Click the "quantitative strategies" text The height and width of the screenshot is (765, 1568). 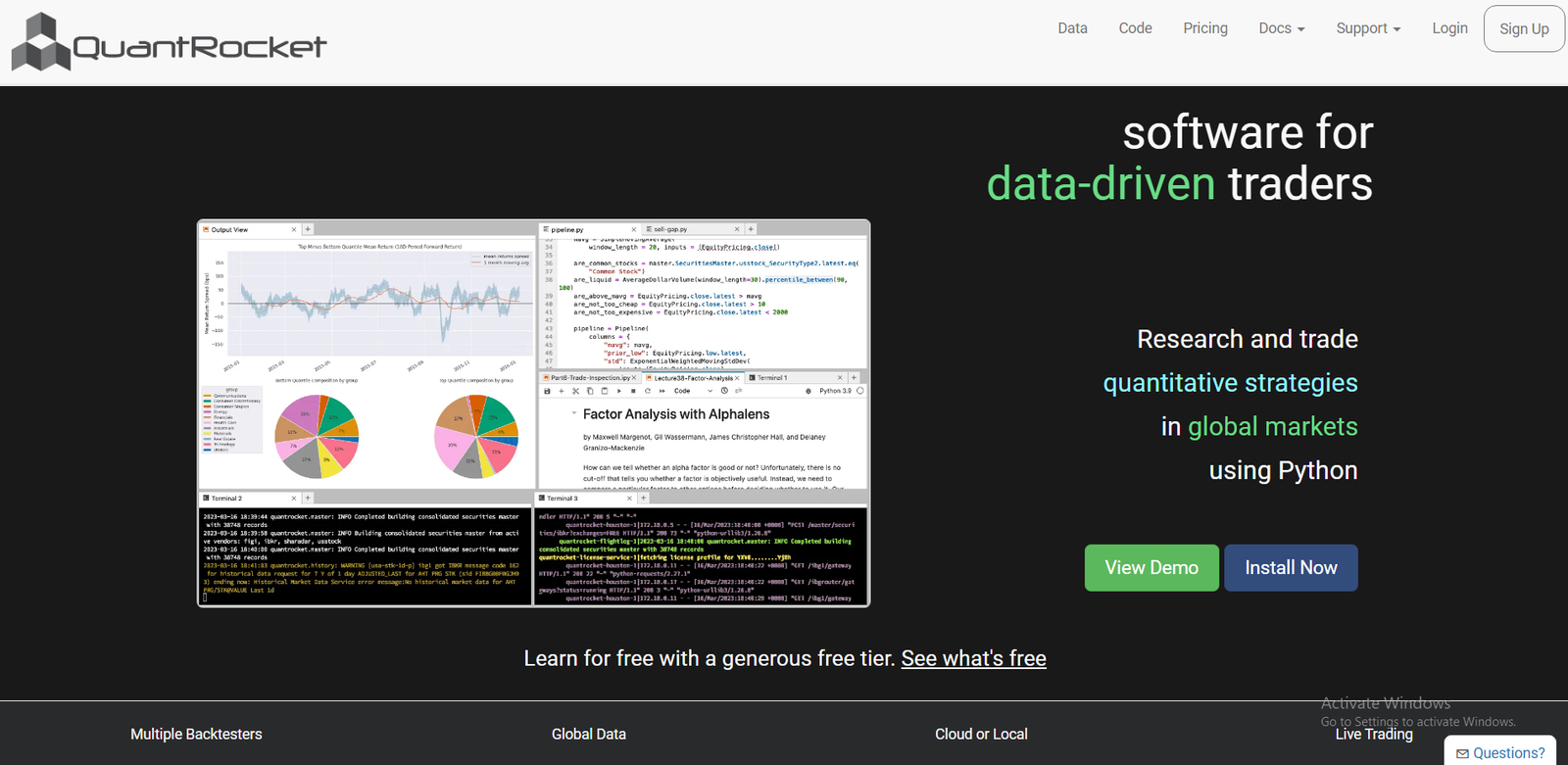click(x=1230, y=383)
